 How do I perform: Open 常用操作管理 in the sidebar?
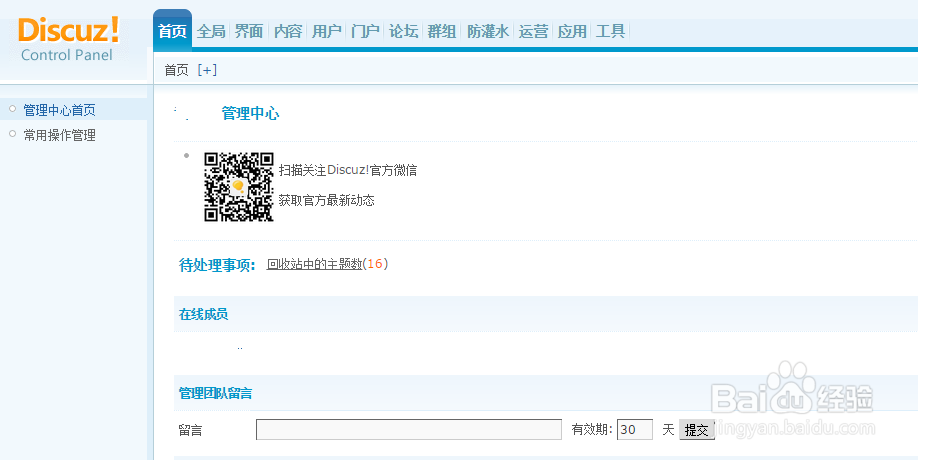tap(59, 135)
